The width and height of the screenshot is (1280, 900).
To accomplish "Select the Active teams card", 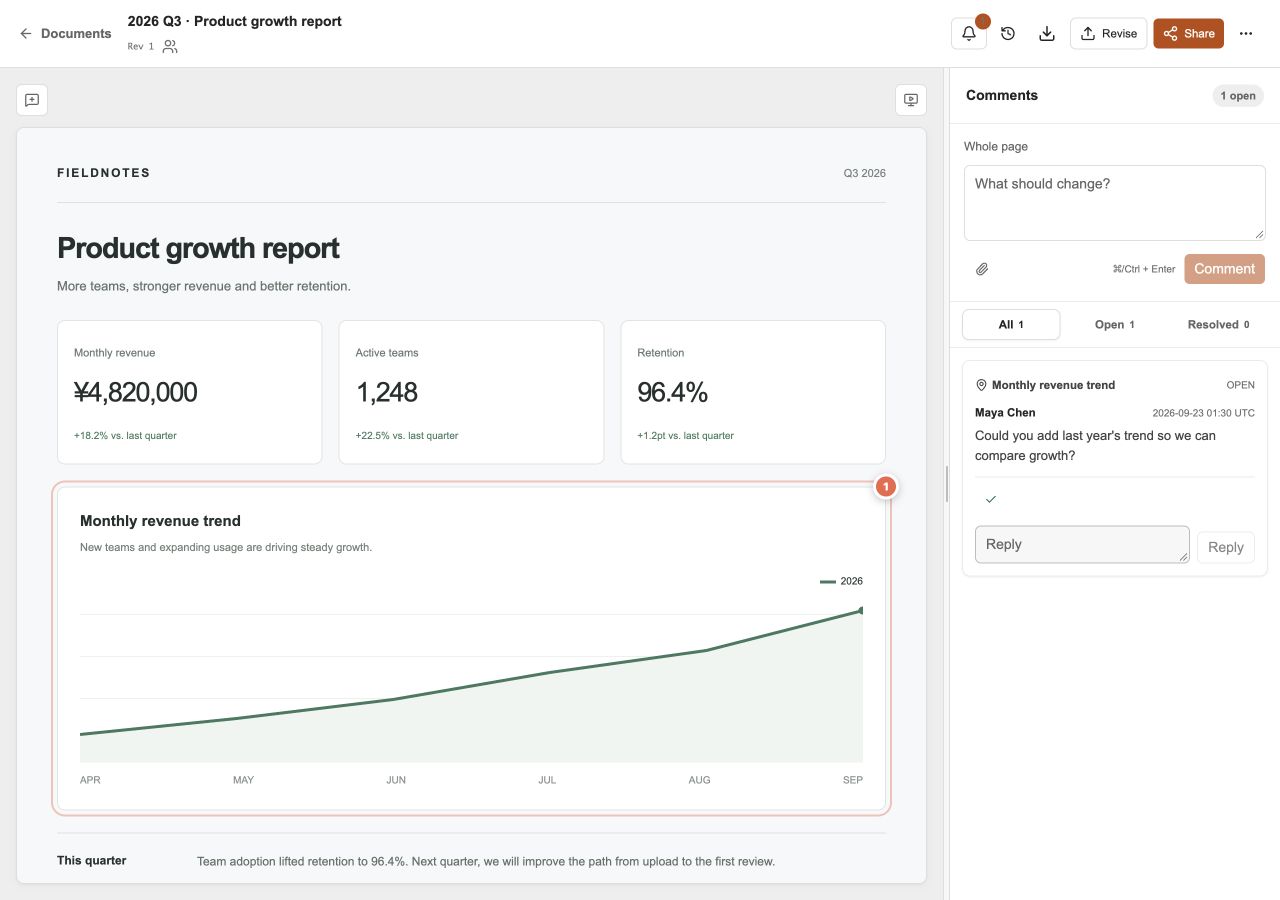I will [471, 392].
